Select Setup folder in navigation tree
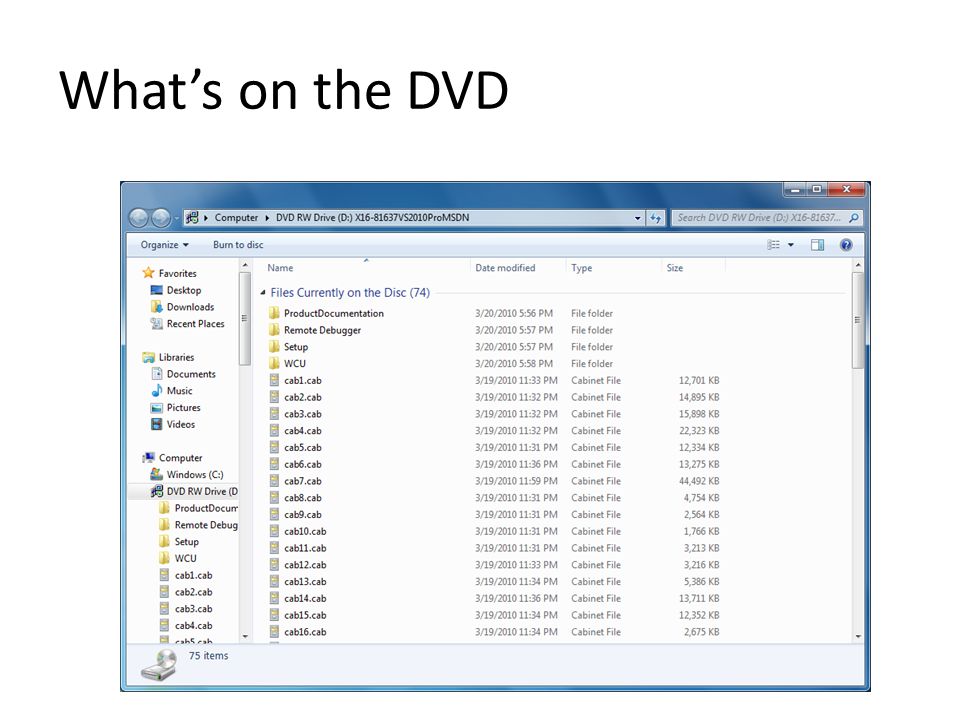 186,542
